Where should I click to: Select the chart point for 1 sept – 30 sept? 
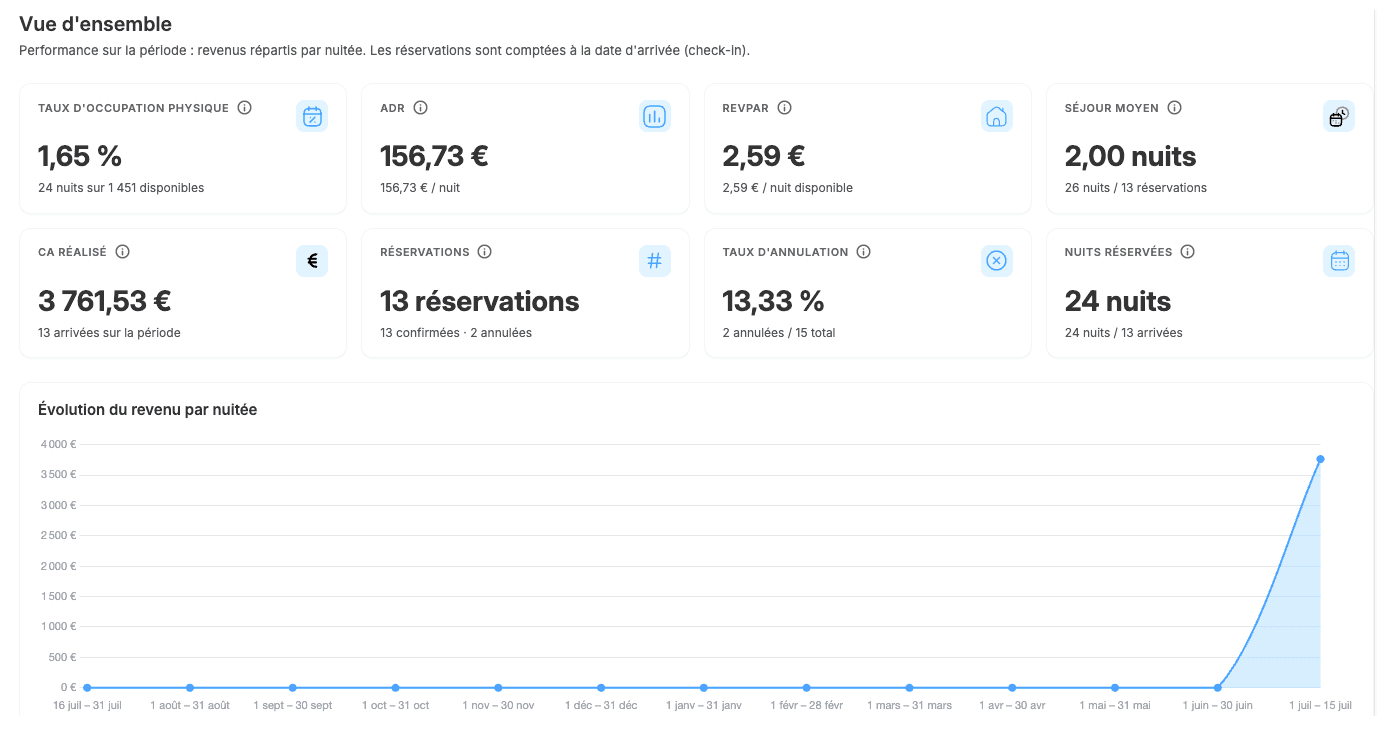[293, 688]
